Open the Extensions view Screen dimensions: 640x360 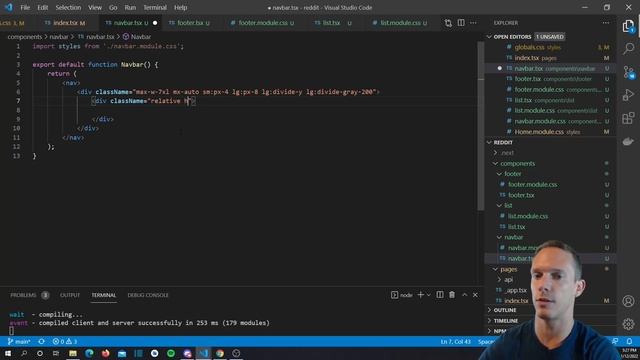[628, 118]
